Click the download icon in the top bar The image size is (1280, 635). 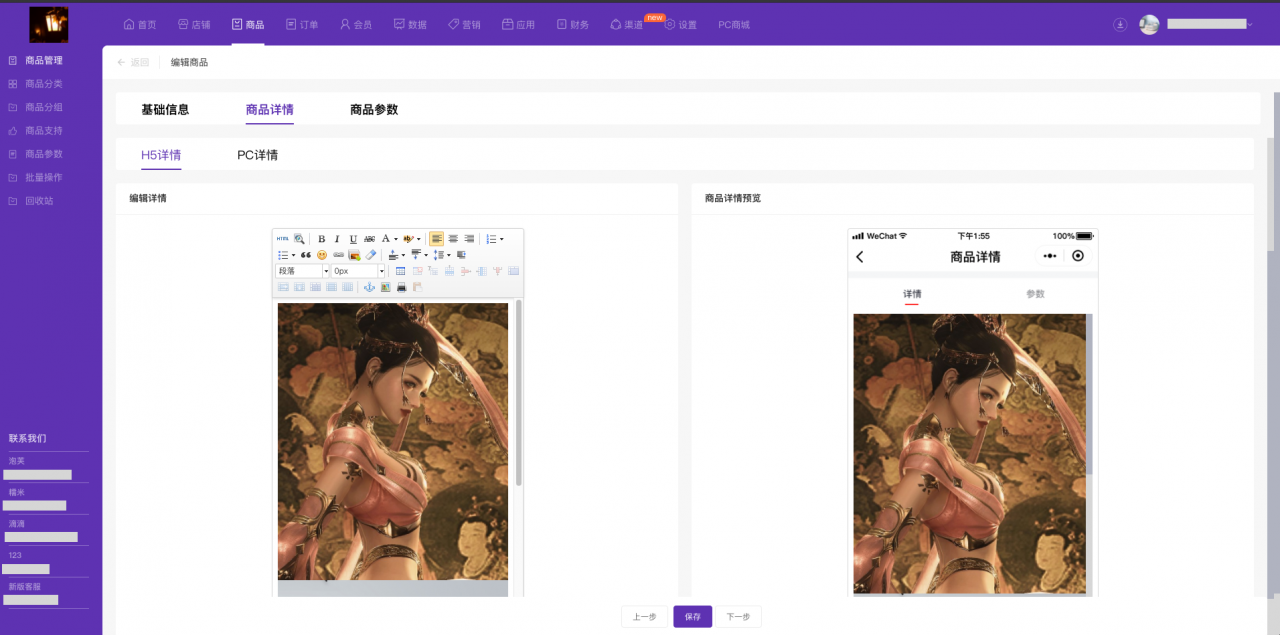coord(1120,24)
